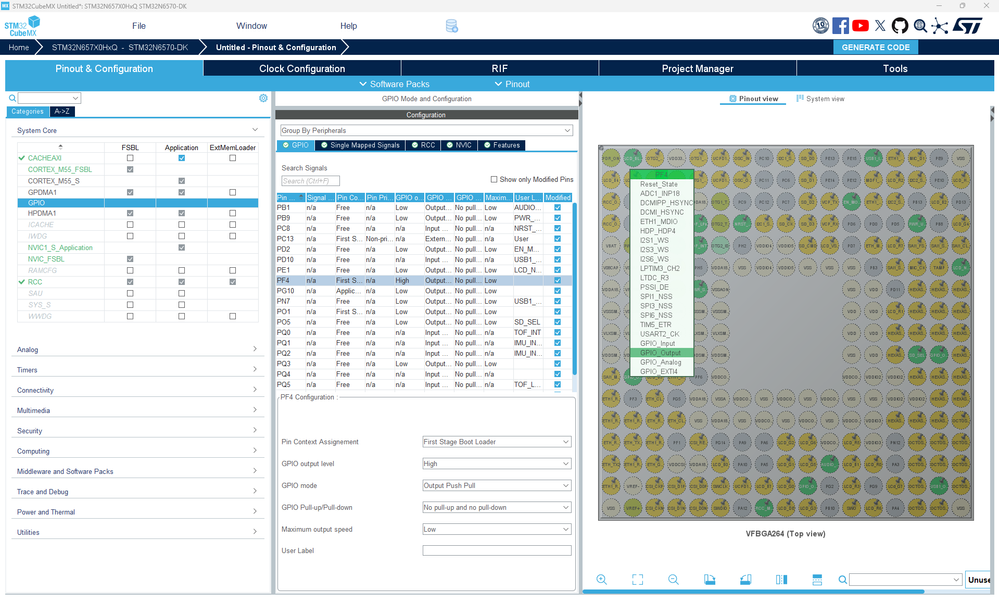Toggle HPDMA1 ExtMemLoader checkbox

233,213
